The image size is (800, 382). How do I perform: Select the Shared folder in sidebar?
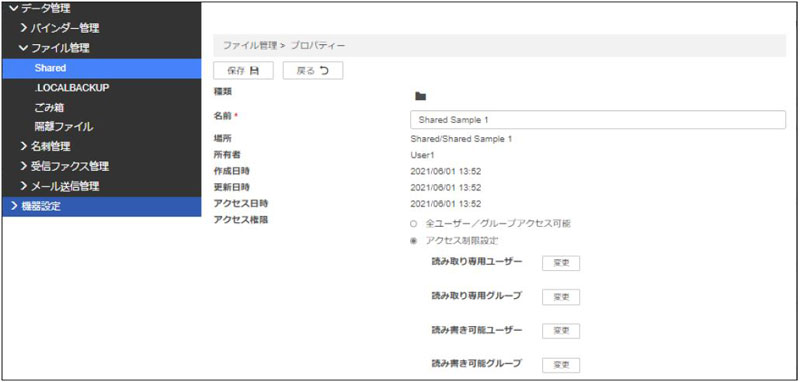(x=102, y=68)
